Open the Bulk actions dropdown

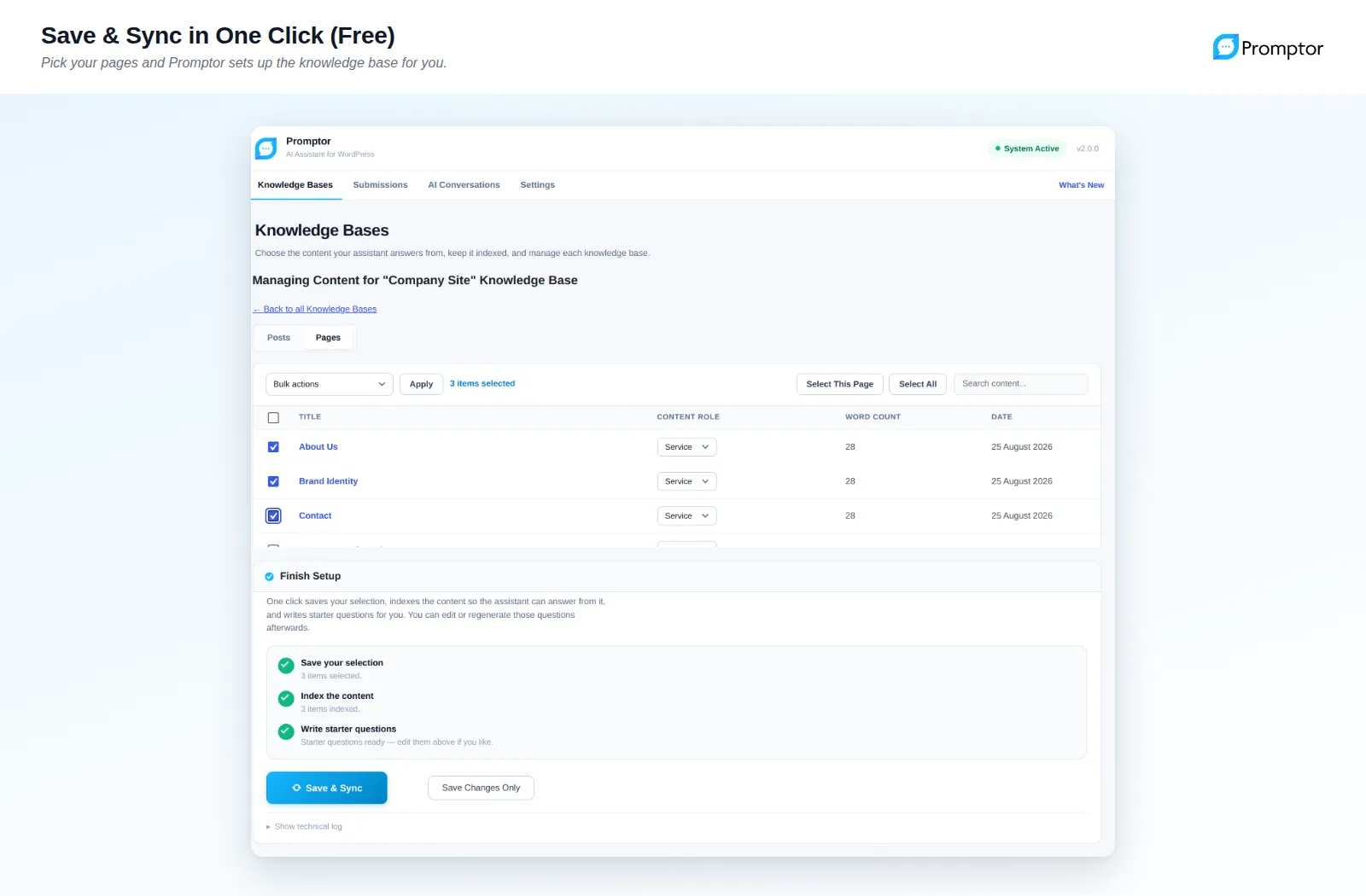329,384
